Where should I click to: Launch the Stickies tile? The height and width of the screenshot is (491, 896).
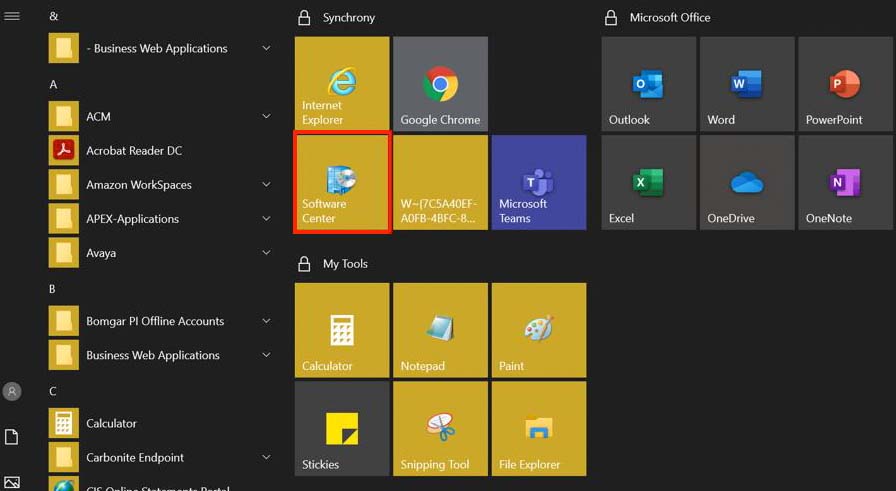pos(342,428)
